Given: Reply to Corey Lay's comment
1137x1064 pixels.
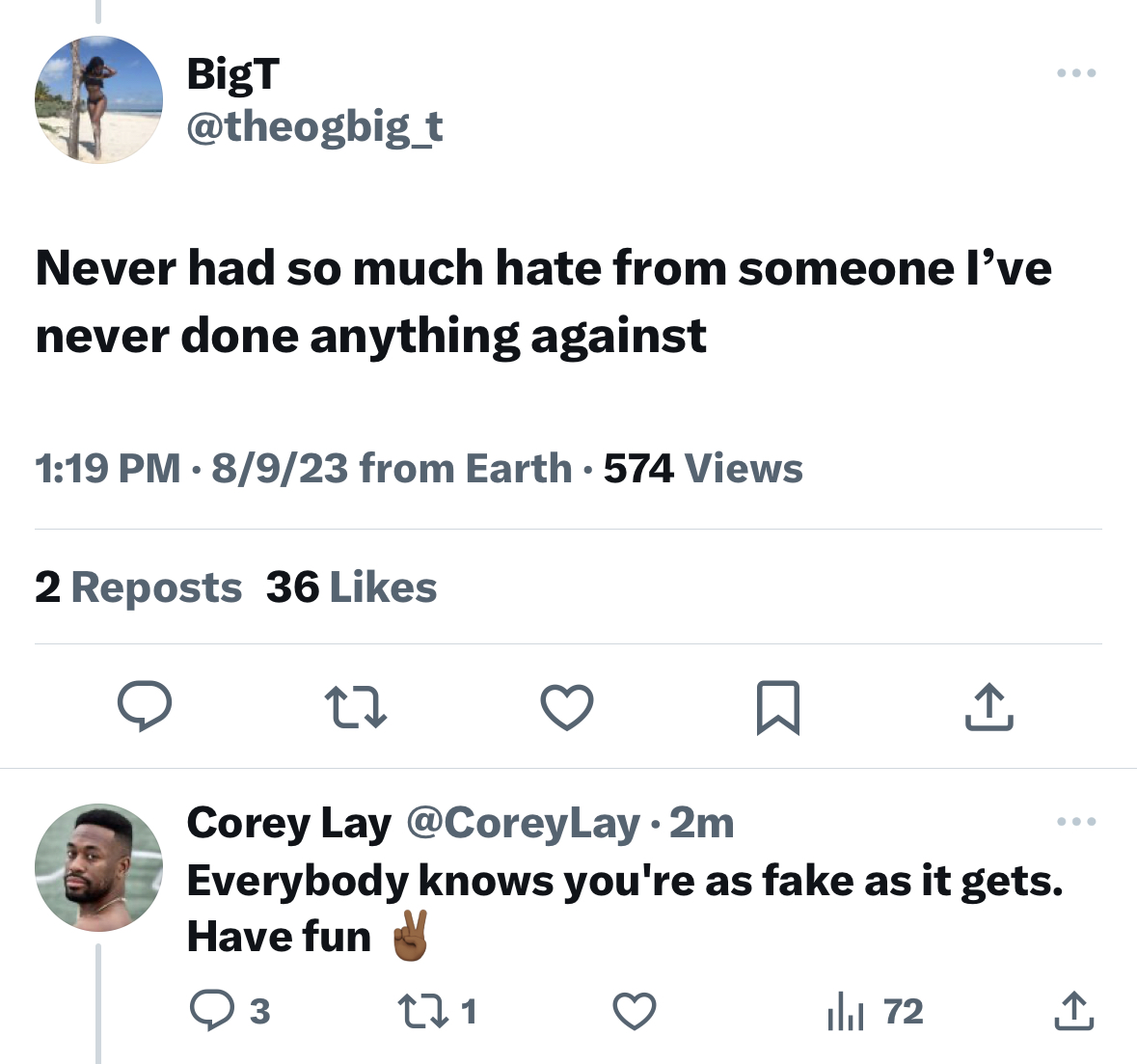Looking at the screenshot, I should (212, 1011).
